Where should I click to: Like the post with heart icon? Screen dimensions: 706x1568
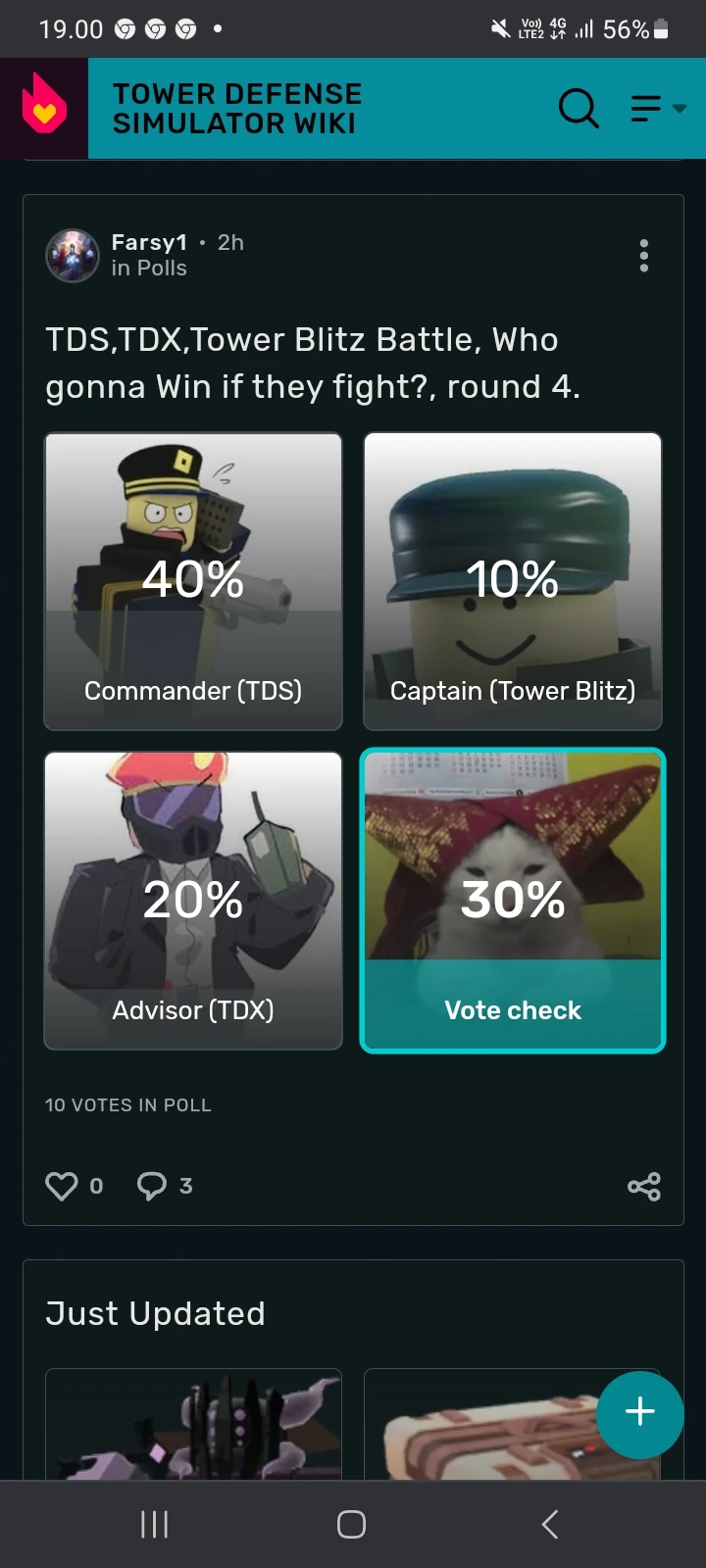(61, 1186)
